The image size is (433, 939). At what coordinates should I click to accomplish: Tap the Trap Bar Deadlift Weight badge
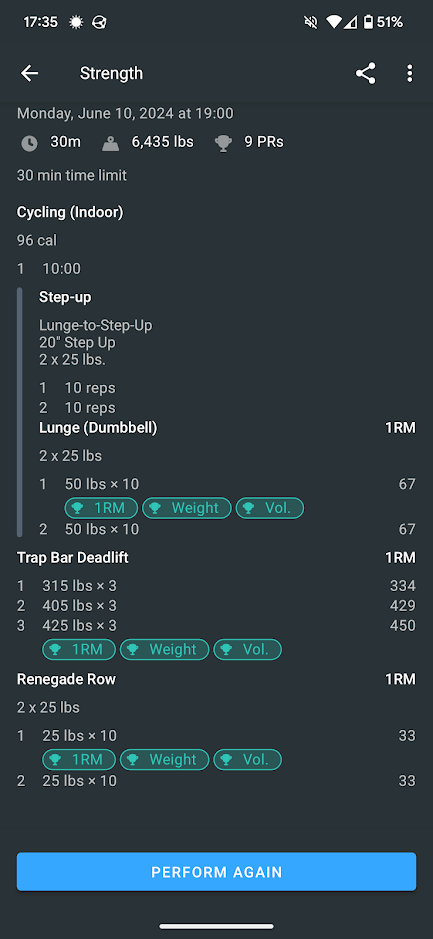click(x=165, y=649)
